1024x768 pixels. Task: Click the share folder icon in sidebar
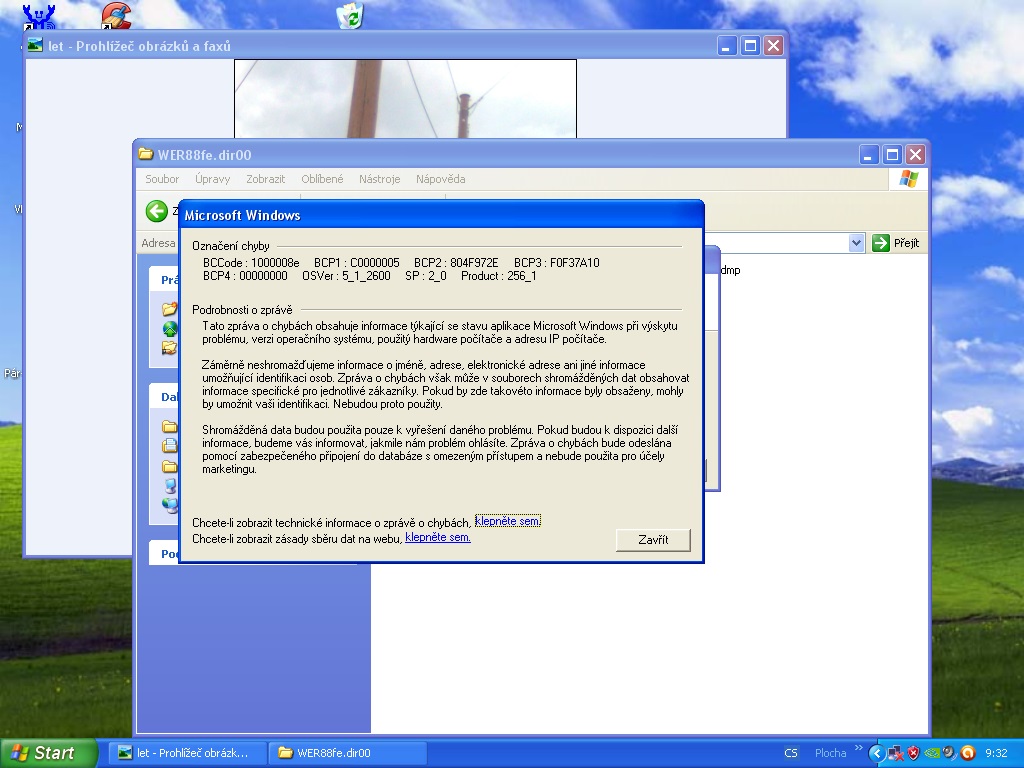[x=170, y=347]
